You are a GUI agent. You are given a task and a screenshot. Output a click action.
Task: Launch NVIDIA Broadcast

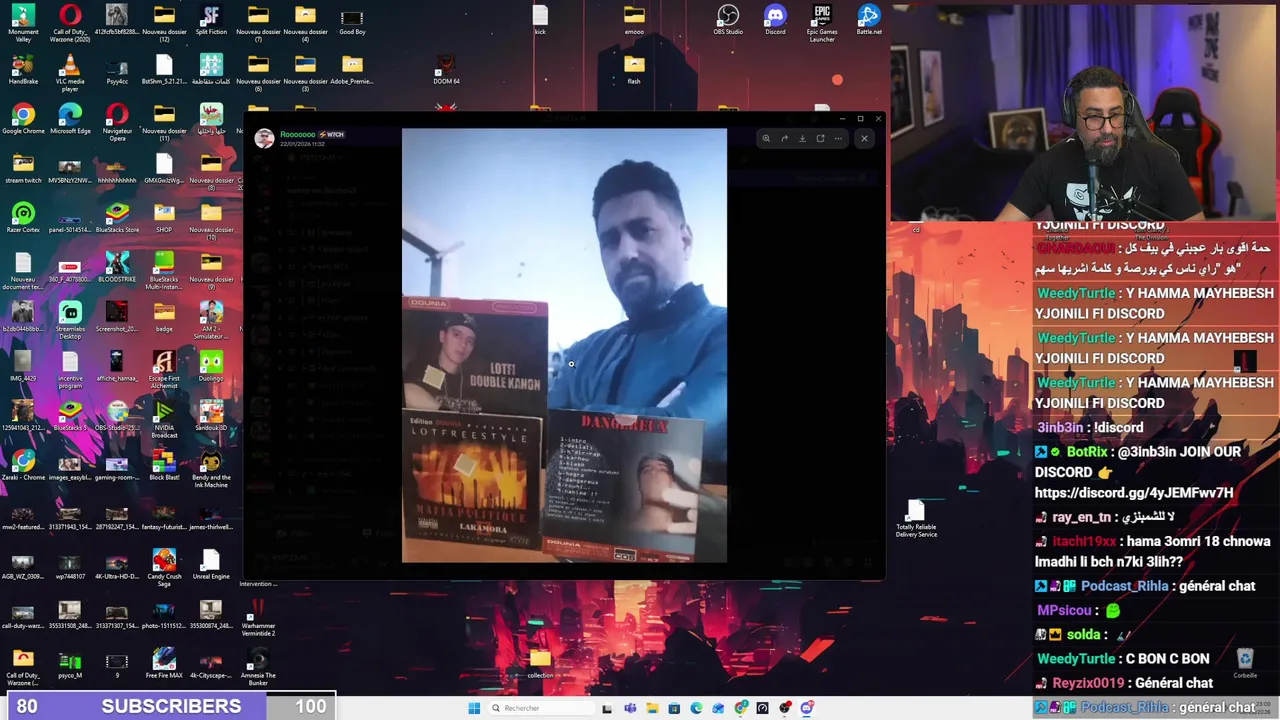pos(164,419)
